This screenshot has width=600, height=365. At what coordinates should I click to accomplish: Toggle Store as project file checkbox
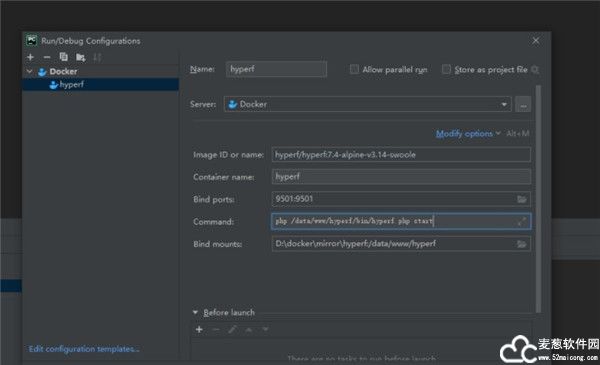446,69
